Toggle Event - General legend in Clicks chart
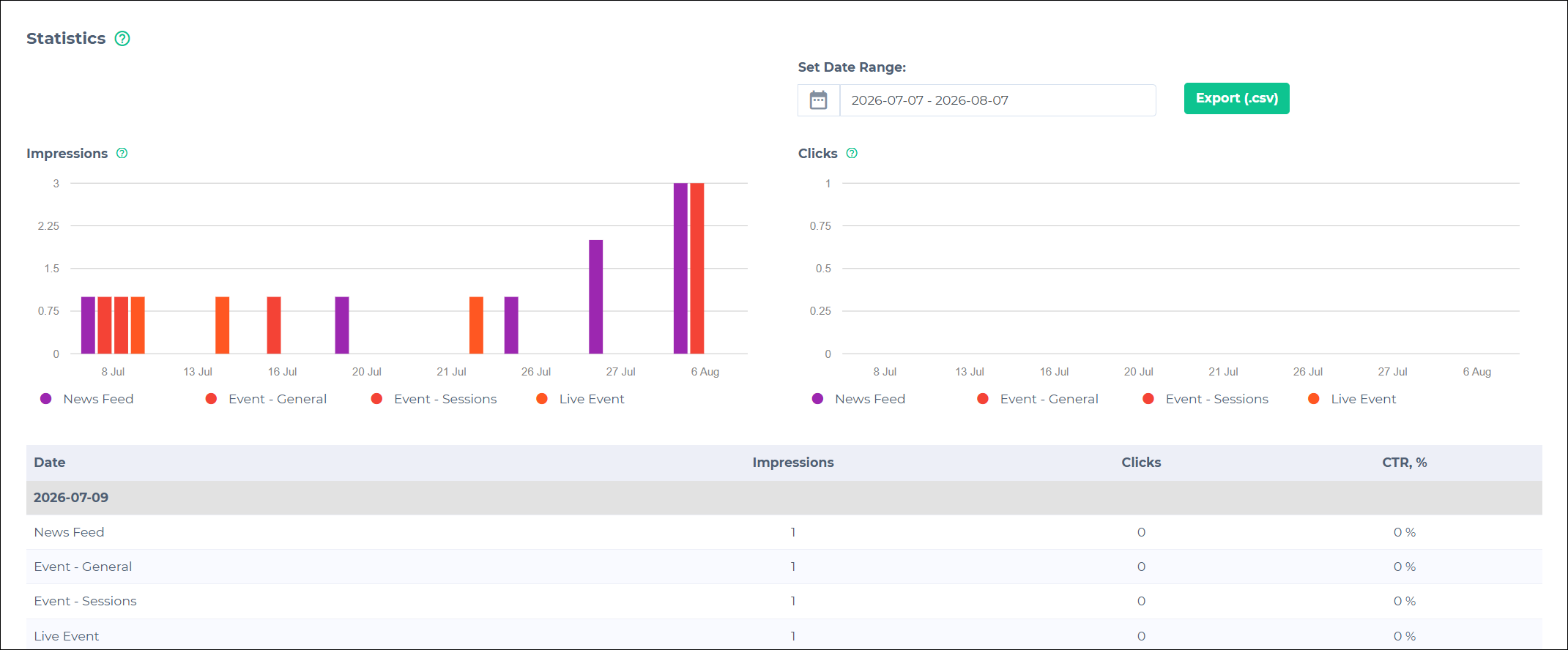The image size is (1568, 650). 1038,399
